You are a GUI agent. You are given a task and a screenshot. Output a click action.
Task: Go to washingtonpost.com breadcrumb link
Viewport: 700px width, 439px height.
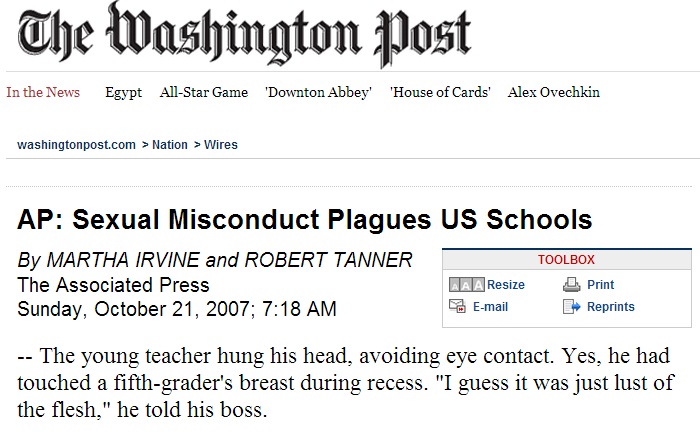point(76,145)
